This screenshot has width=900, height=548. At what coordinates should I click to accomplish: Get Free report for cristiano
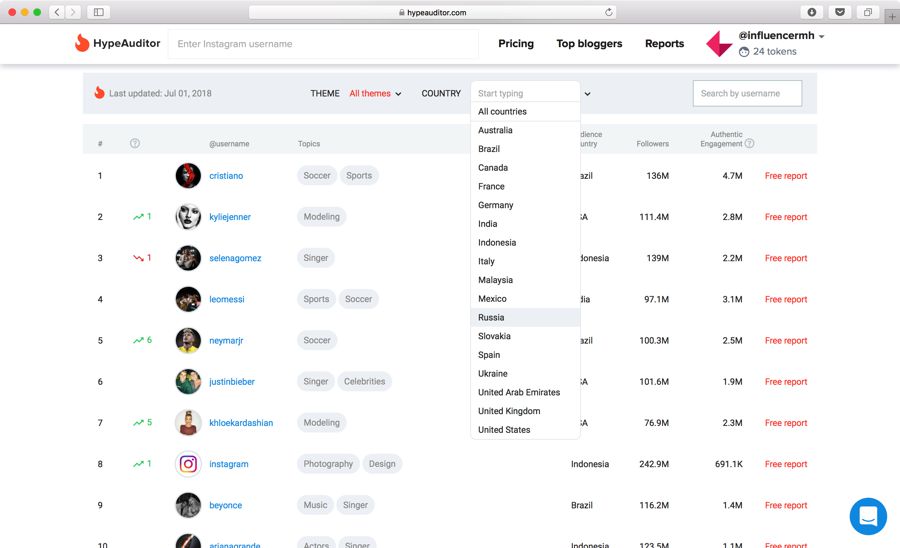pyautogui.click(x=786, y=176)
